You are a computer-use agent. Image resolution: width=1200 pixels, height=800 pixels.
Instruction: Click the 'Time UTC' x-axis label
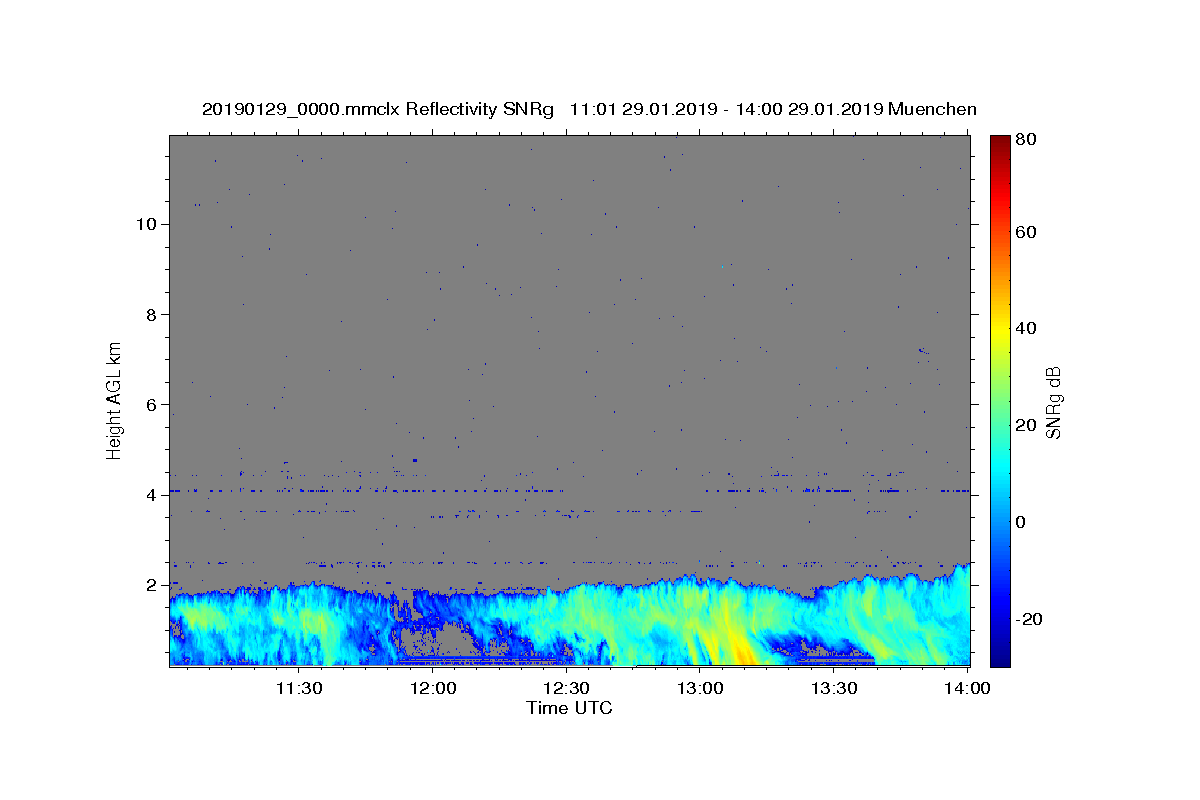pyautogui.click(x=569, y=708)
